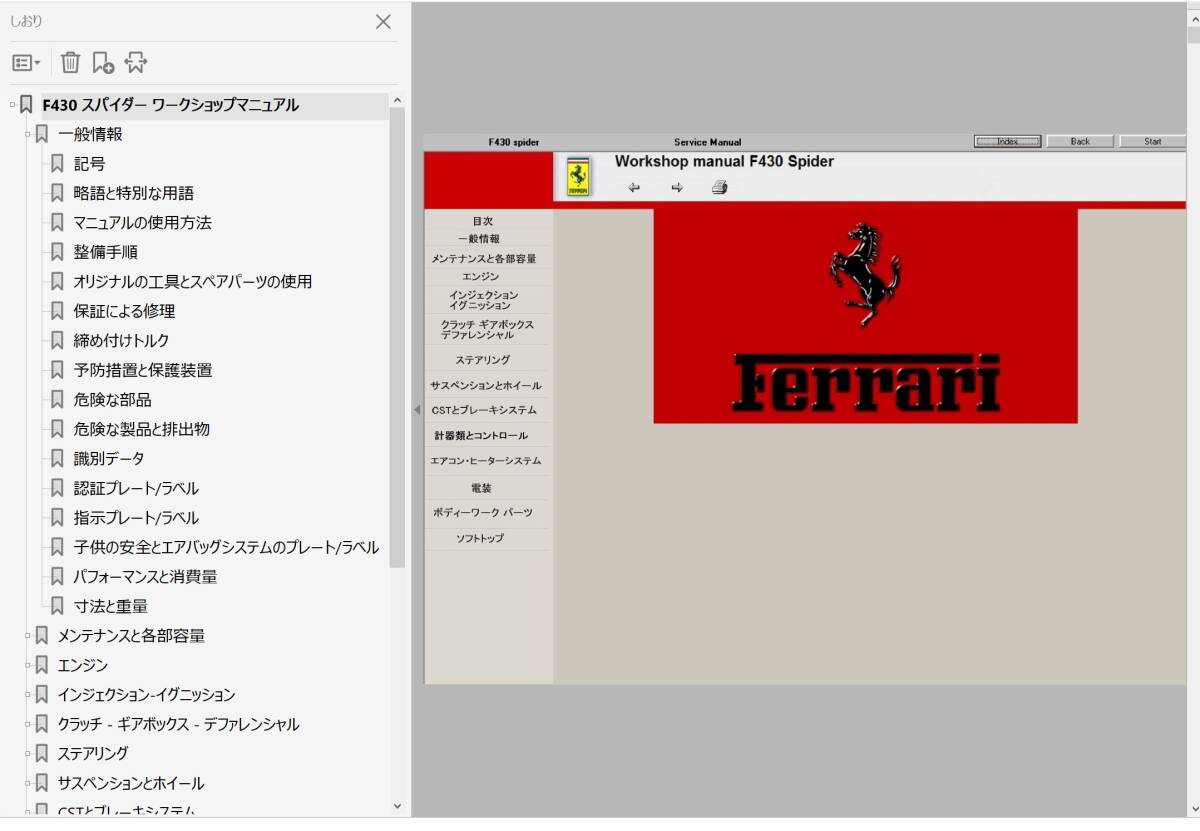Select 計器類とコントロール in manual side menu
This screenshot has width=1200, height=831.
click(x=481, y=436)
